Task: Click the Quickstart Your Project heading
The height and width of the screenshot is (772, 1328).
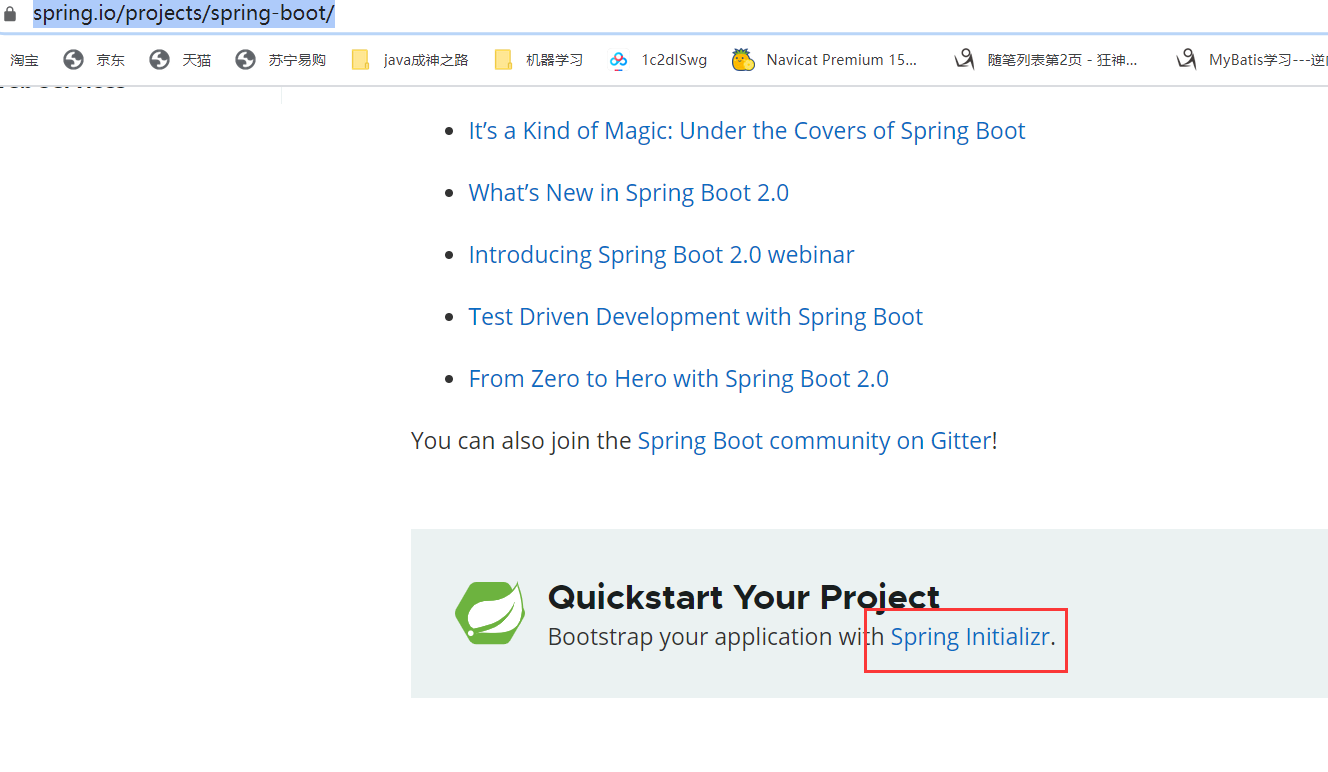Action: [x=744, y=597]
